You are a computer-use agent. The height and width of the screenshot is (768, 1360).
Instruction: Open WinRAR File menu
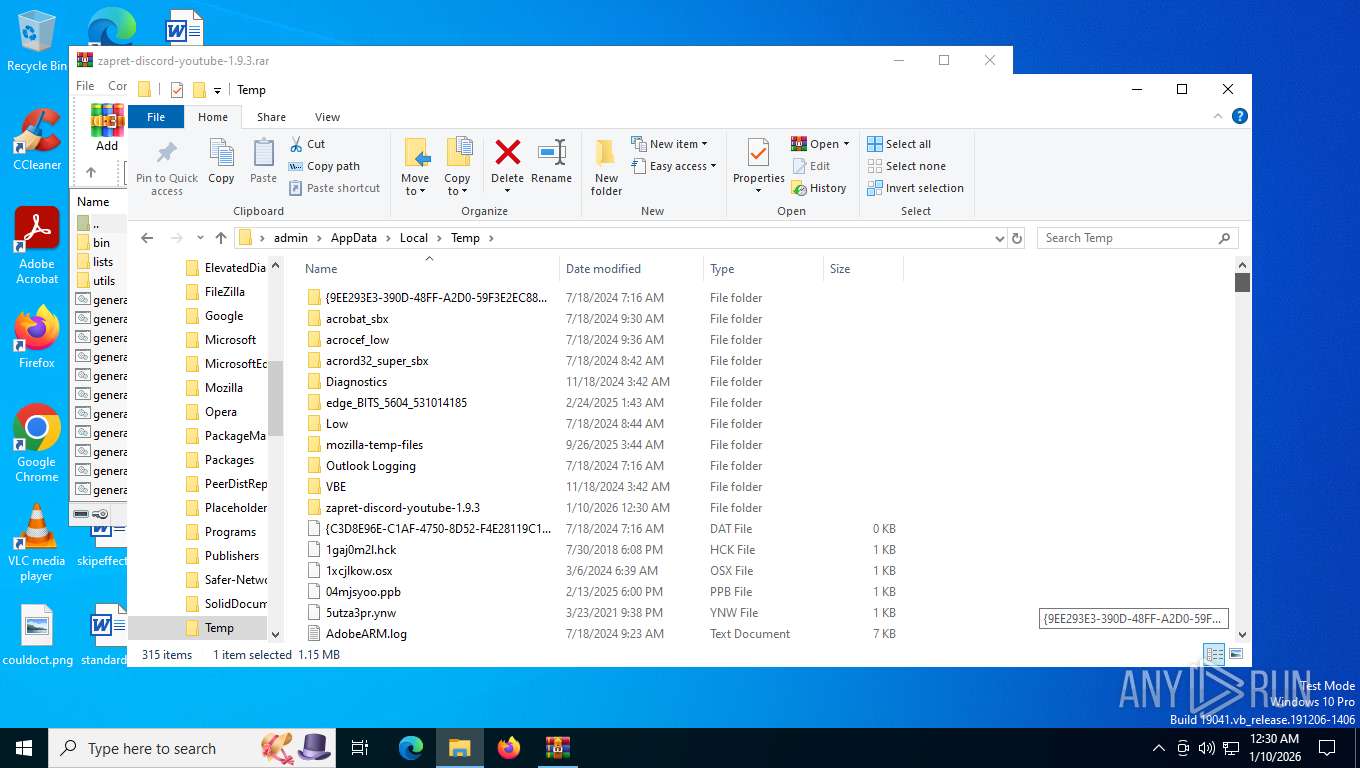coord(86,86)
